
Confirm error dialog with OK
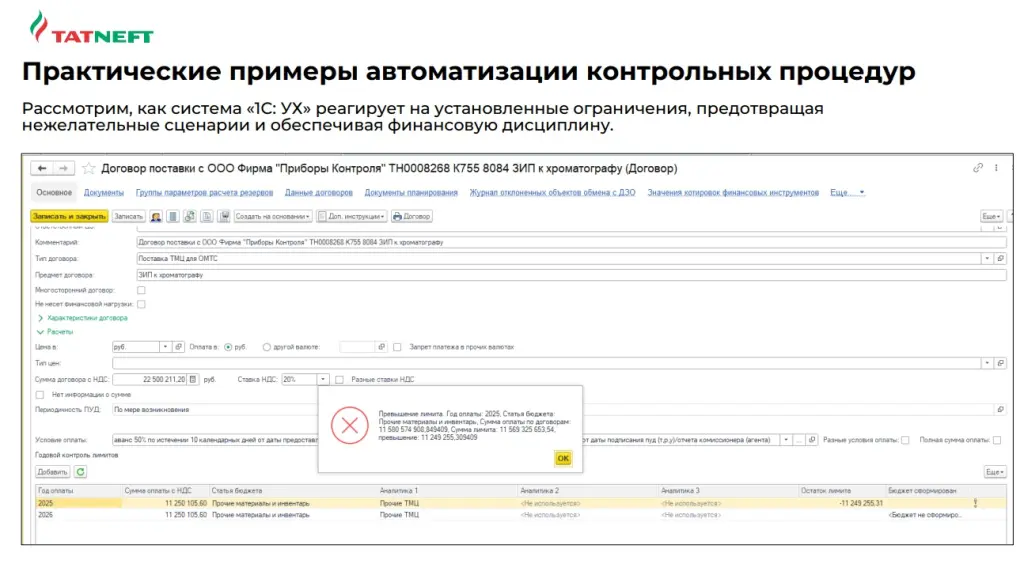(563, 458)
